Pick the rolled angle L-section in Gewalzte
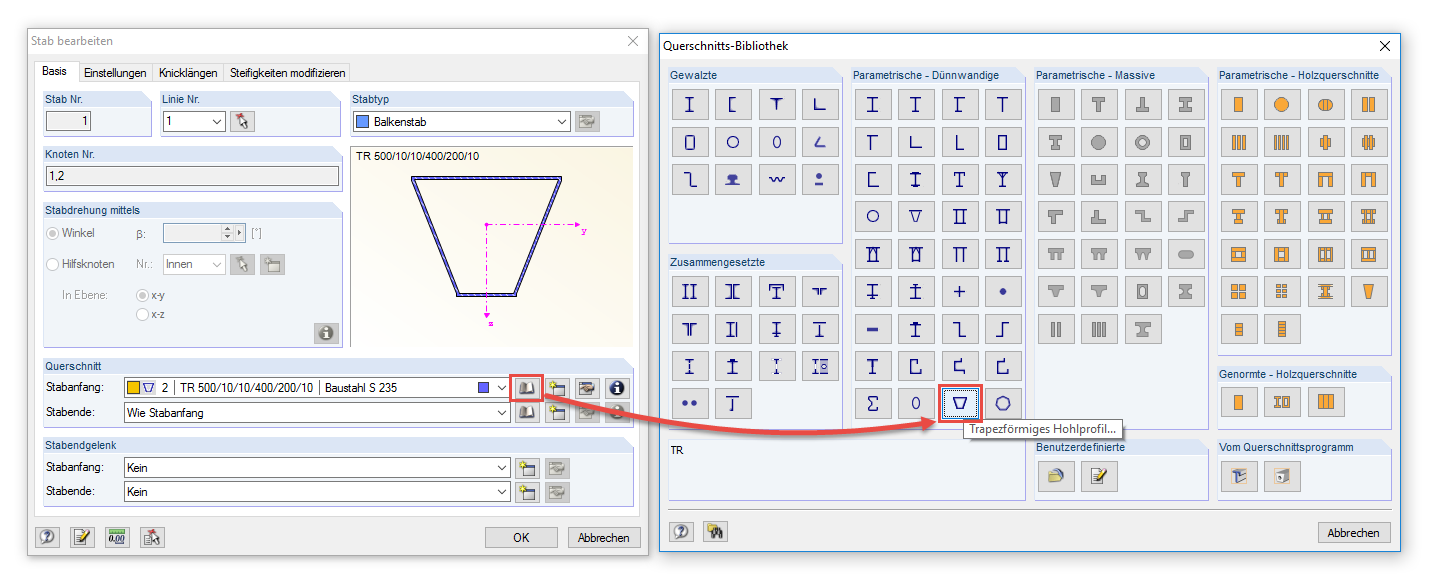Image resolution: width=1433 pixels, height=579 pixels. click(x=820, y=104)
